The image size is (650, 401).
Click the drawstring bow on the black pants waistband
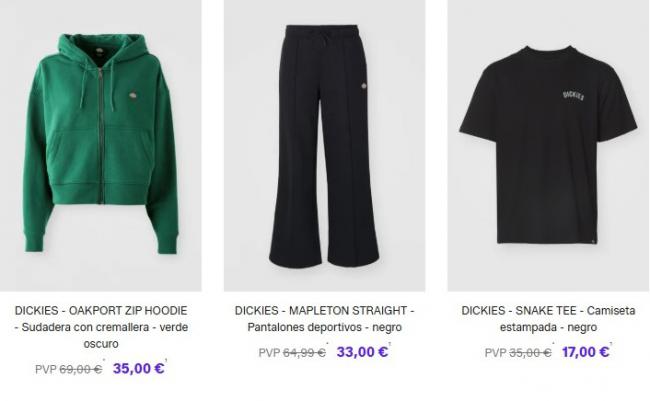tap(322, 41)
